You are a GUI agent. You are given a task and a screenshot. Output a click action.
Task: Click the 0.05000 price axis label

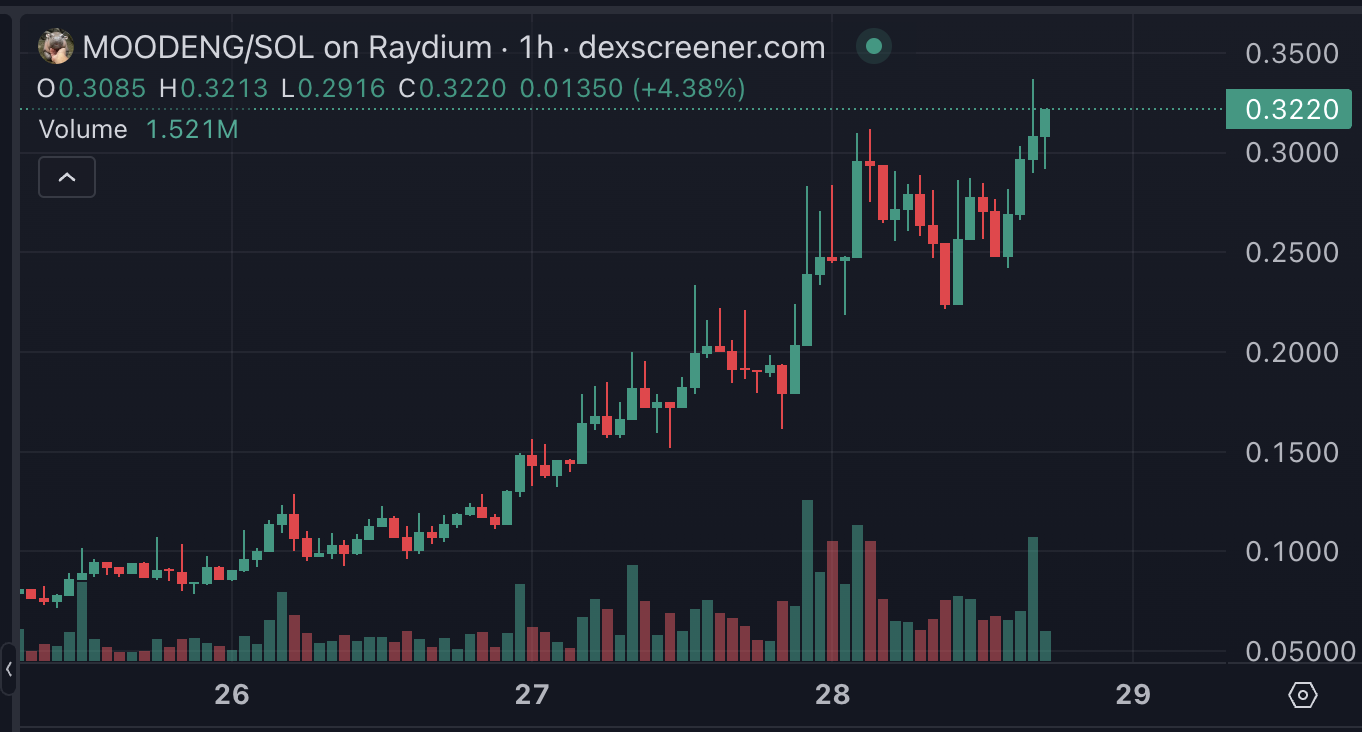click(x=1300, y=652)
